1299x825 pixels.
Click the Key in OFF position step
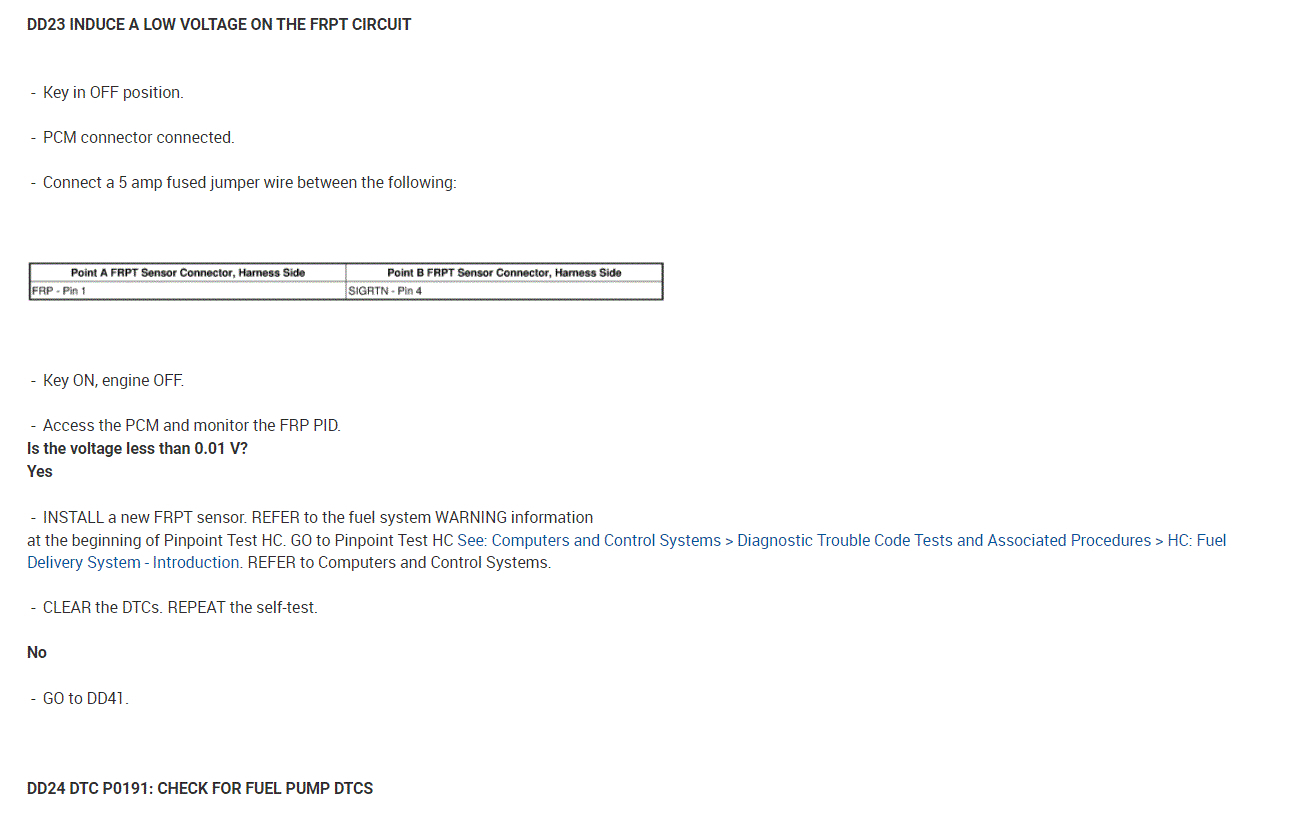(113, 93)
